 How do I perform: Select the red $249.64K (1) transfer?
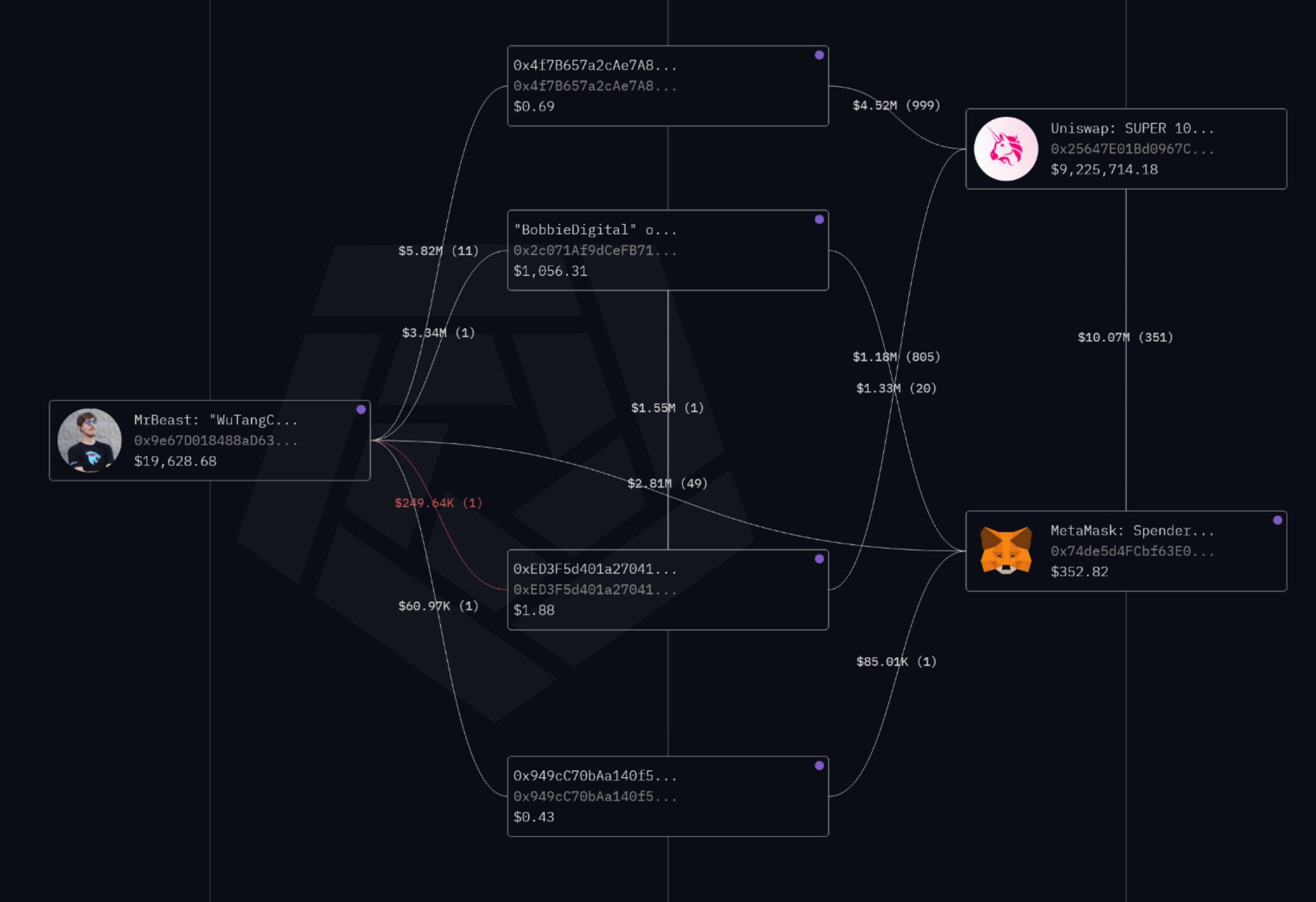click(438, 503)
